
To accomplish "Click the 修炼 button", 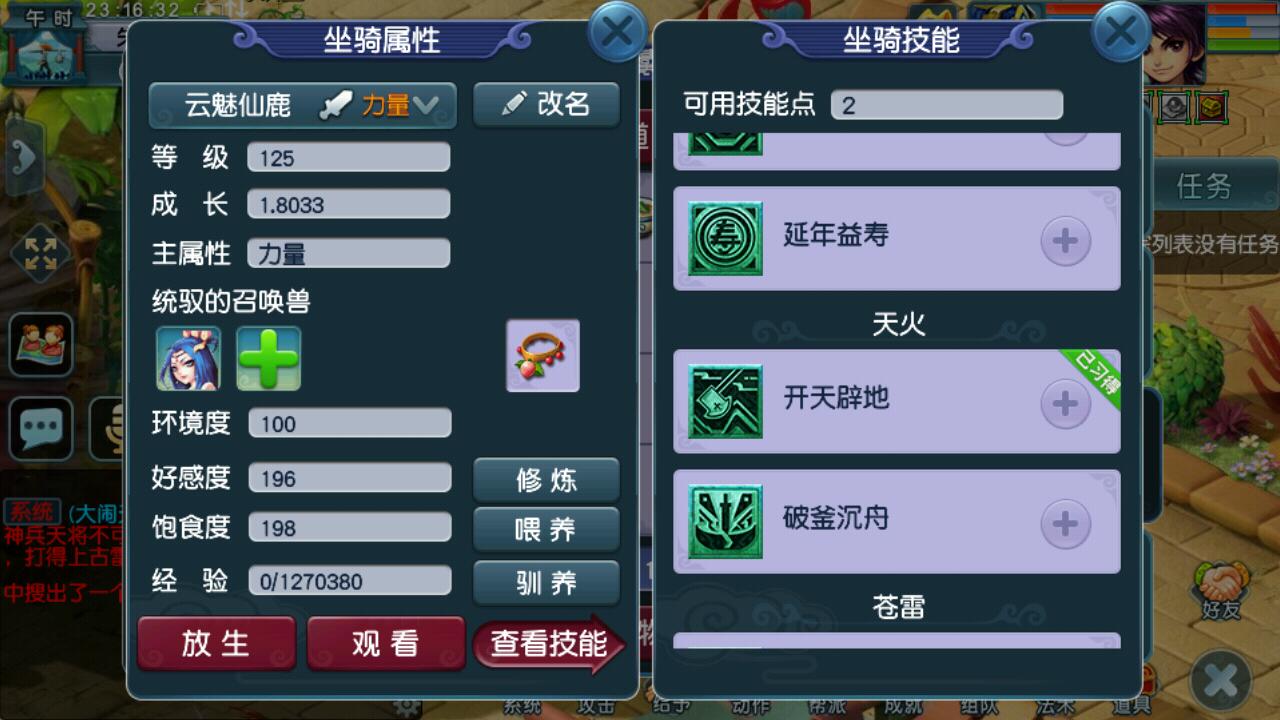I will pos(546,480).
